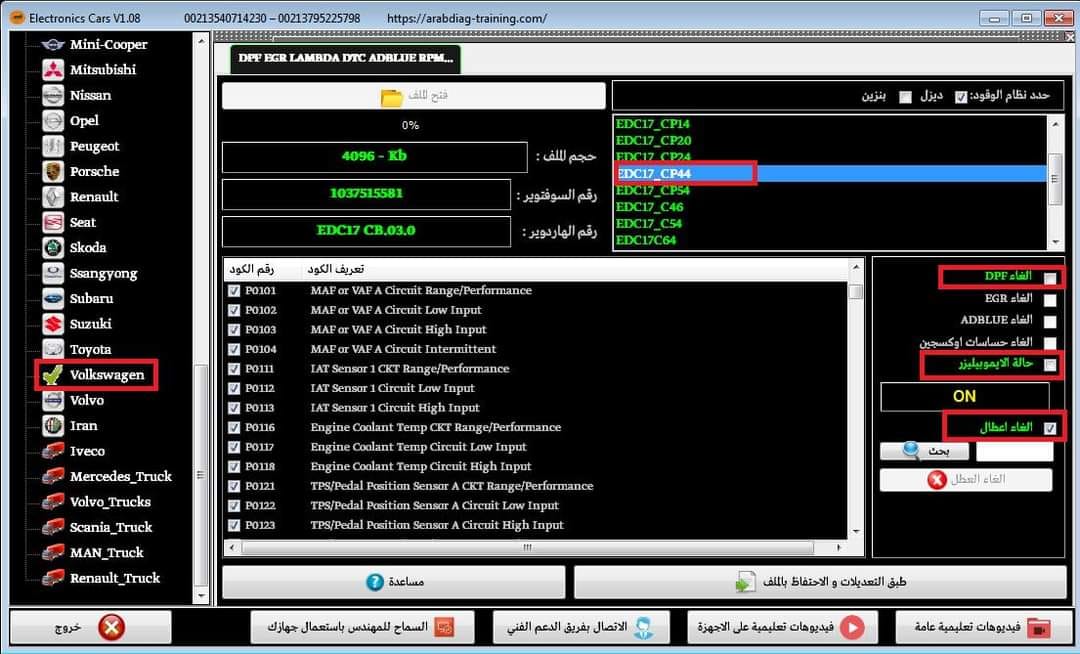Choose the Opel logo icon

coord(53,121)
